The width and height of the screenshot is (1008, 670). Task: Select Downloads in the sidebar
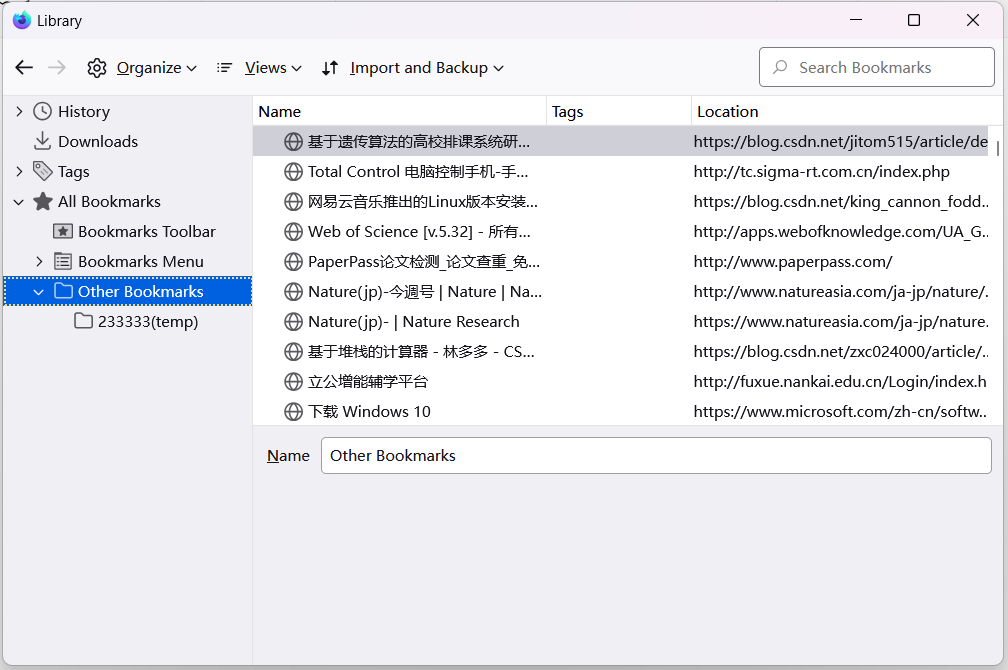[x=98, y=141]
